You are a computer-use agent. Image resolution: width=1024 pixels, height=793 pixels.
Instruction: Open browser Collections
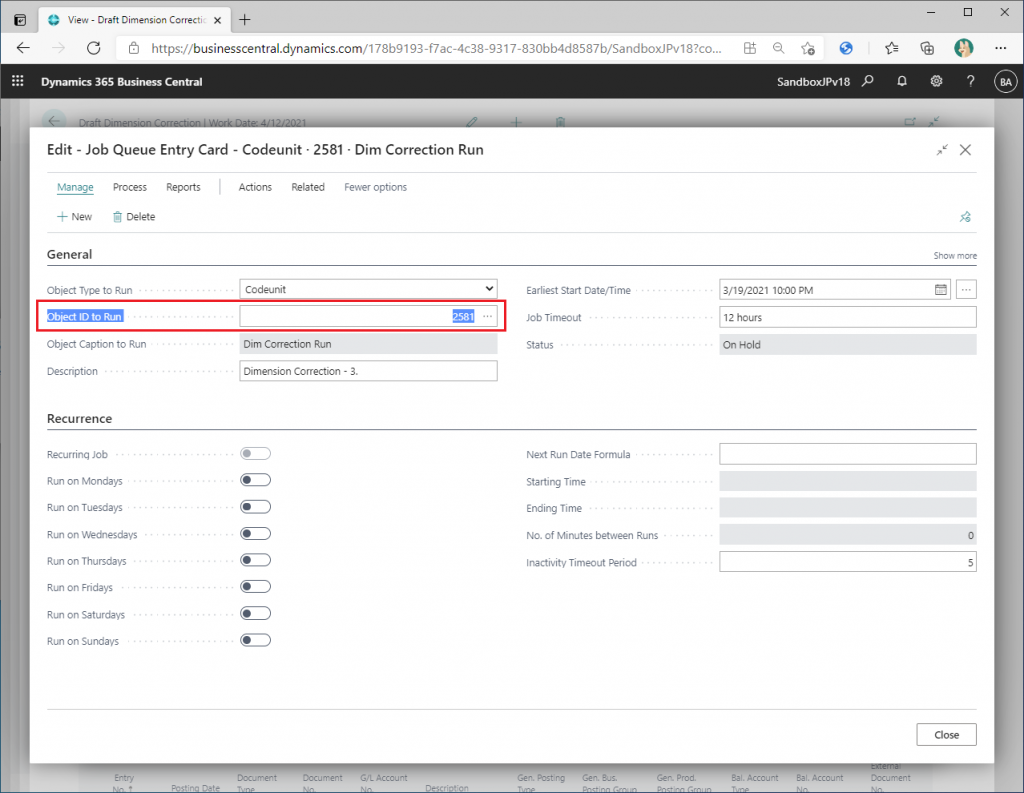point(927,48)
